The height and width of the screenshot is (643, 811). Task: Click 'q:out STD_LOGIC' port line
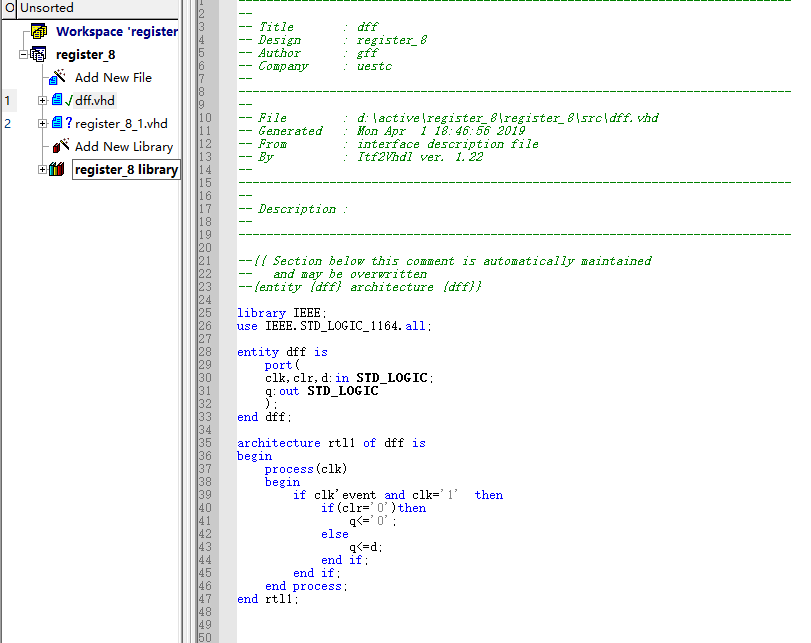[x=322, y=391]
